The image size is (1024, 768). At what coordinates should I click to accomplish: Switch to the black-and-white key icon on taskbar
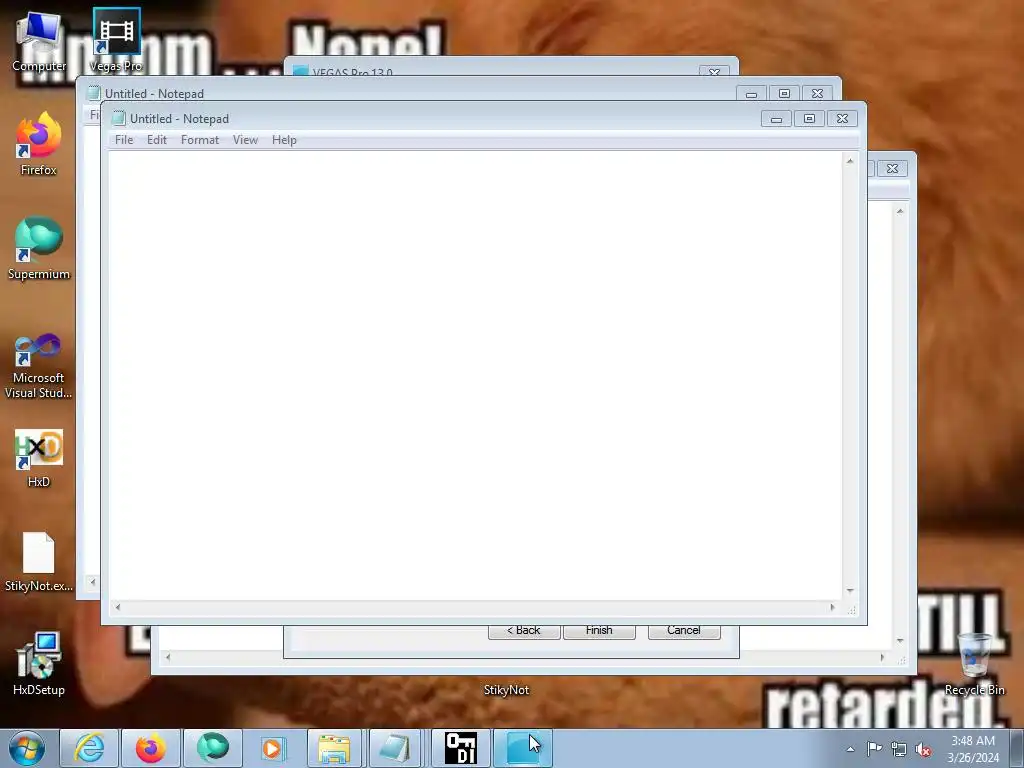pos(460,748)
